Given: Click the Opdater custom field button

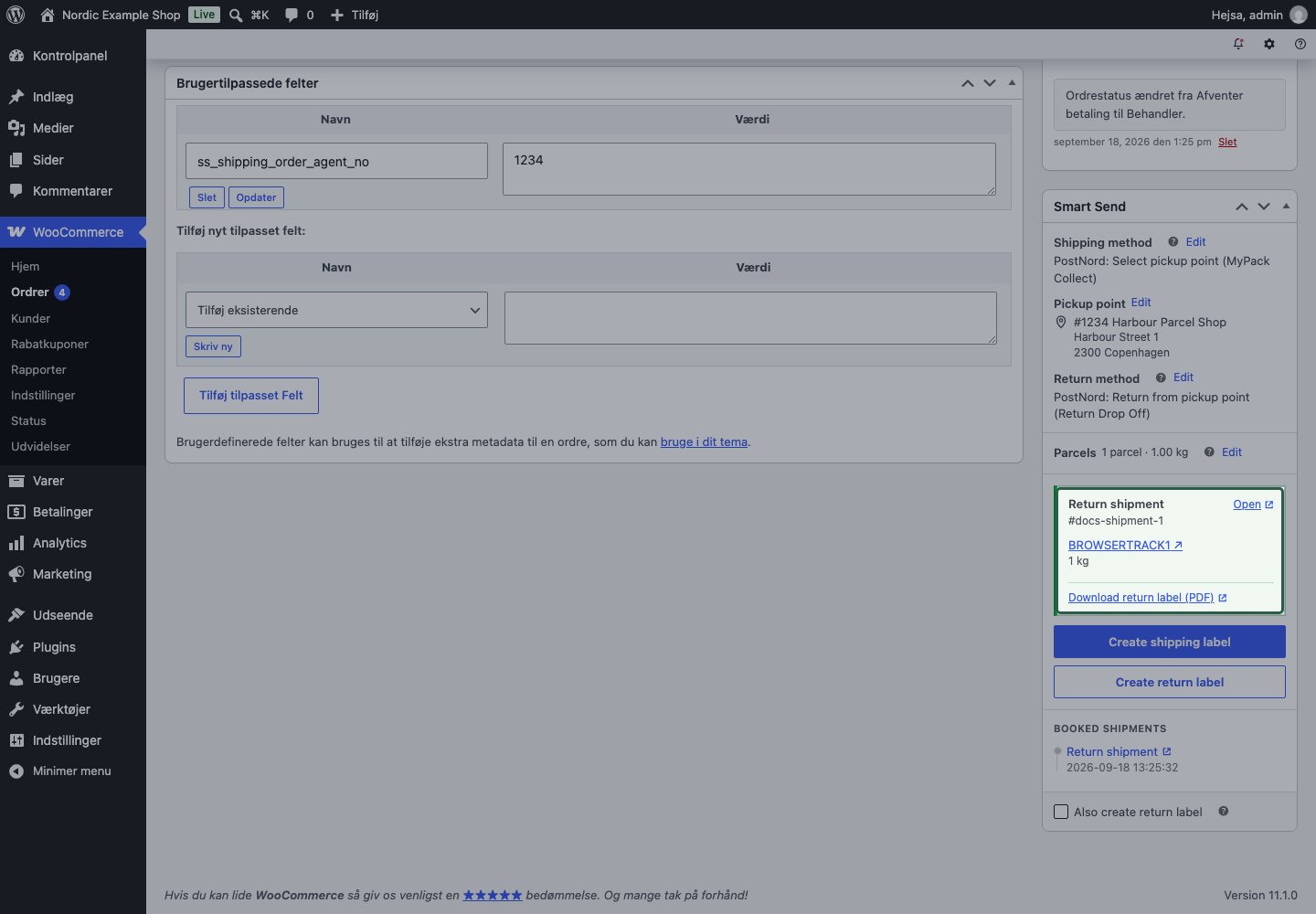Looking at the screenshot, I should click(x=256, y=197).
